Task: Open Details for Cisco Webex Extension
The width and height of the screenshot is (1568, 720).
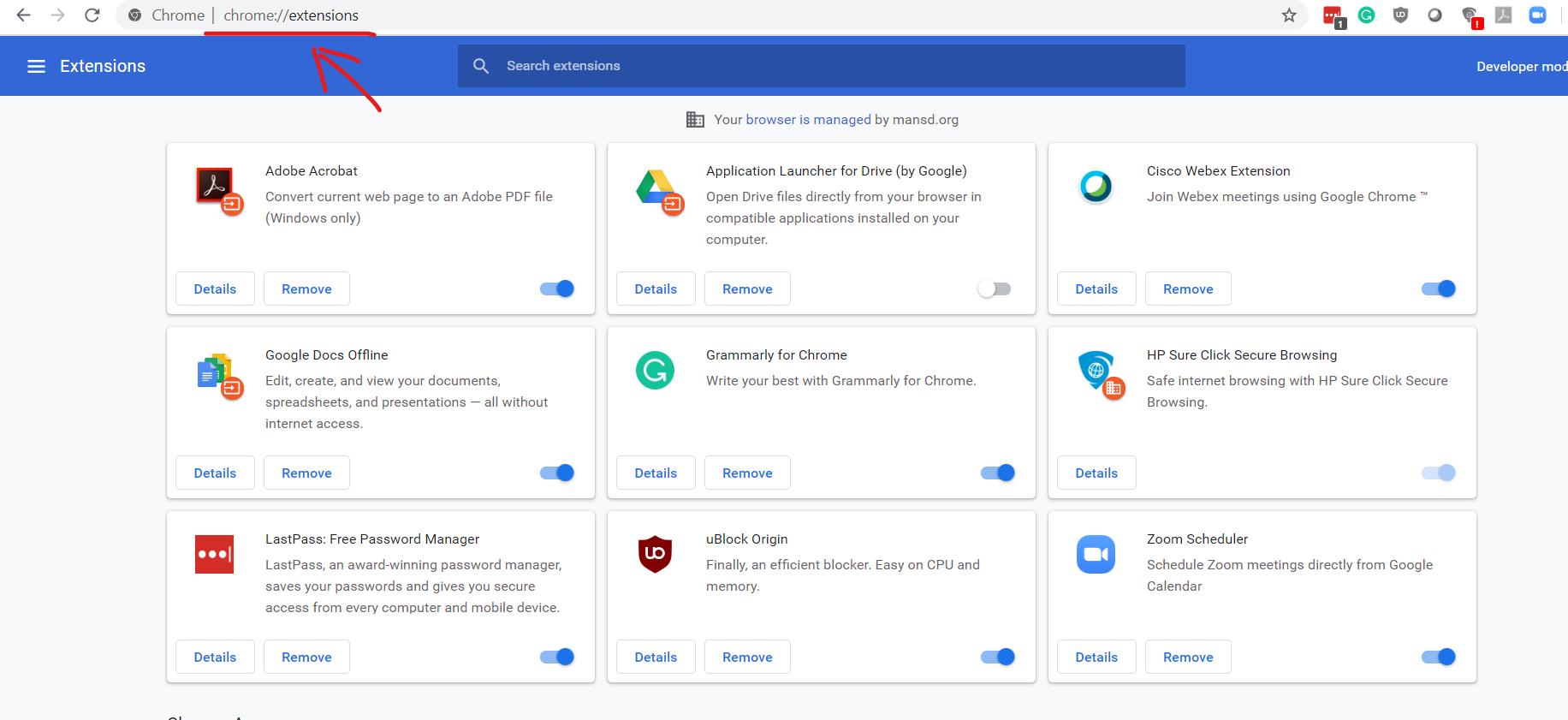Action: tap(1096, 289)
